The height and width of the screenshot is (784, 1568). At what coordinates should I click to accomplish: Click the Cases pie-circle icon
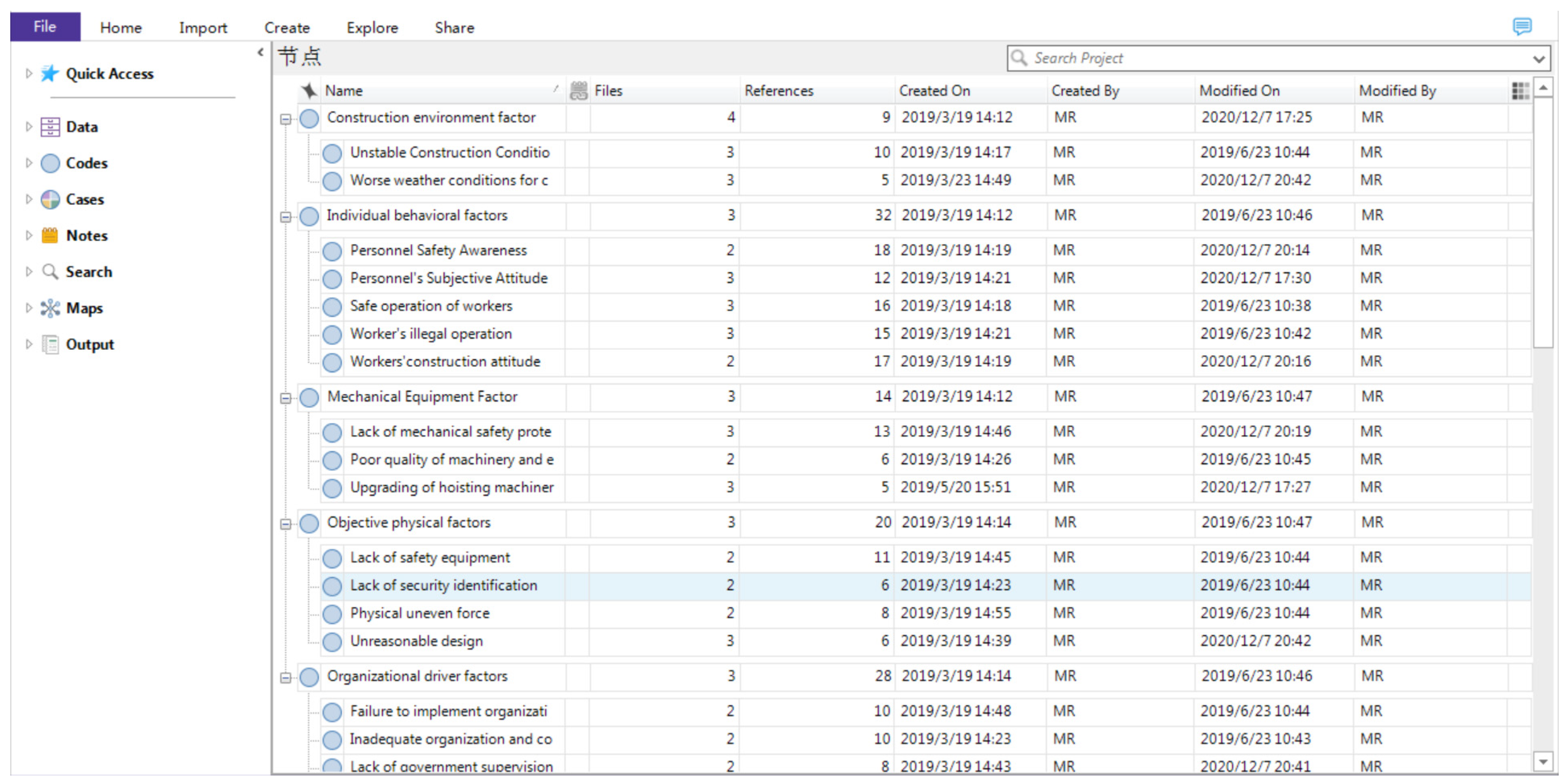pos(50,199)
